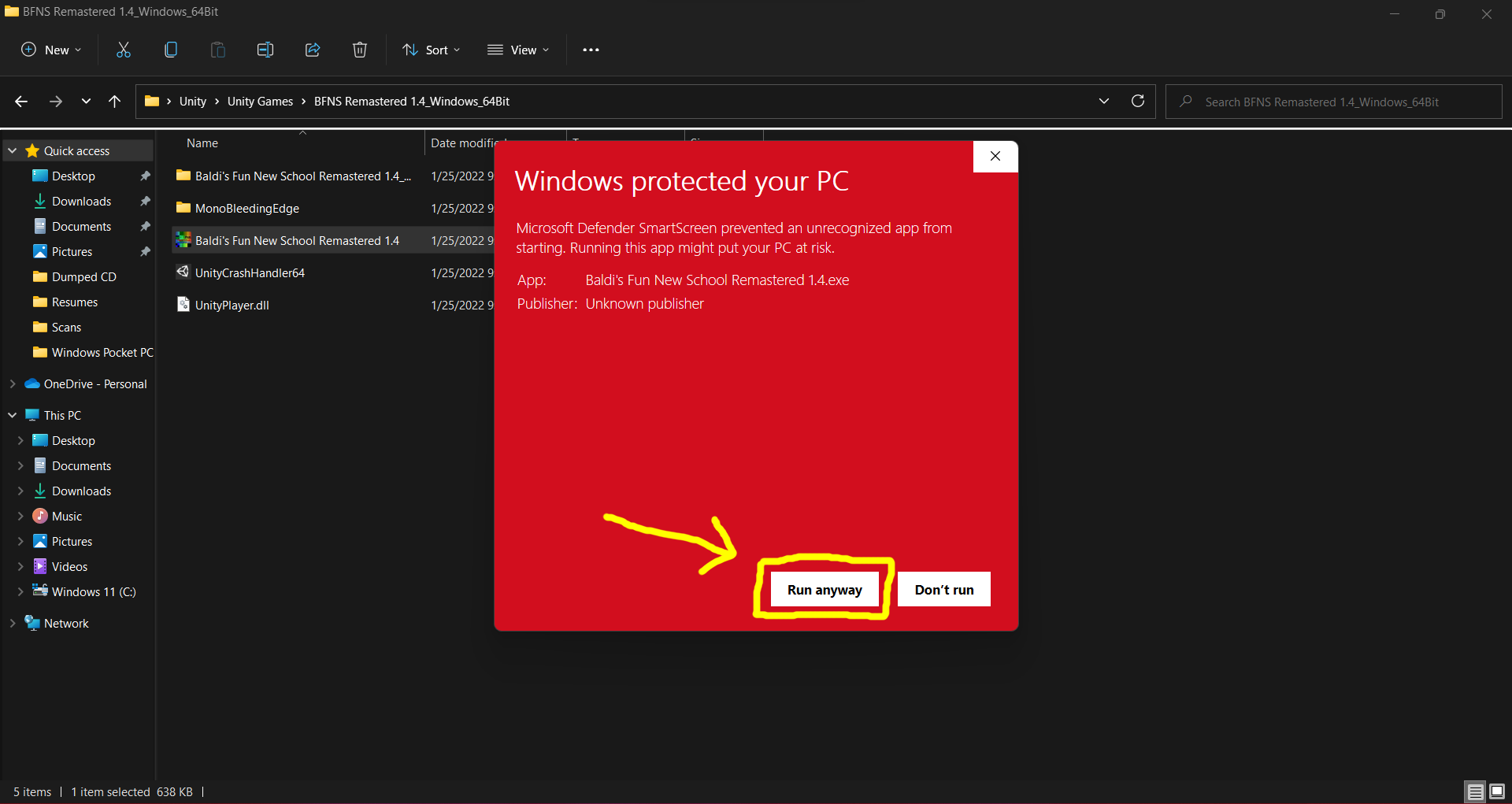Click the Quick access star icon
1512x804 pixels.
point(32,150)
